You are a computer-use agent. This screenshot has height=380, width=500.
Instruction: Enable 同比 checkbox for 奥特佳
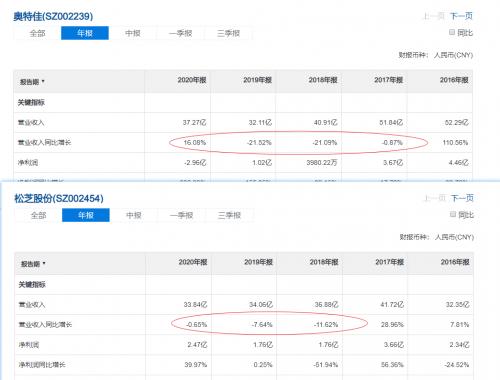[x=452, y=32]
